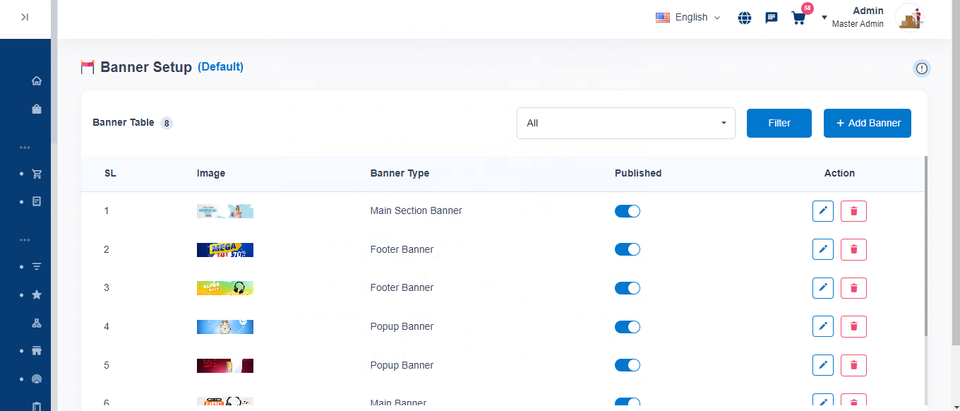Expand the English language selector
960x411 pixels.
[688, 17]
